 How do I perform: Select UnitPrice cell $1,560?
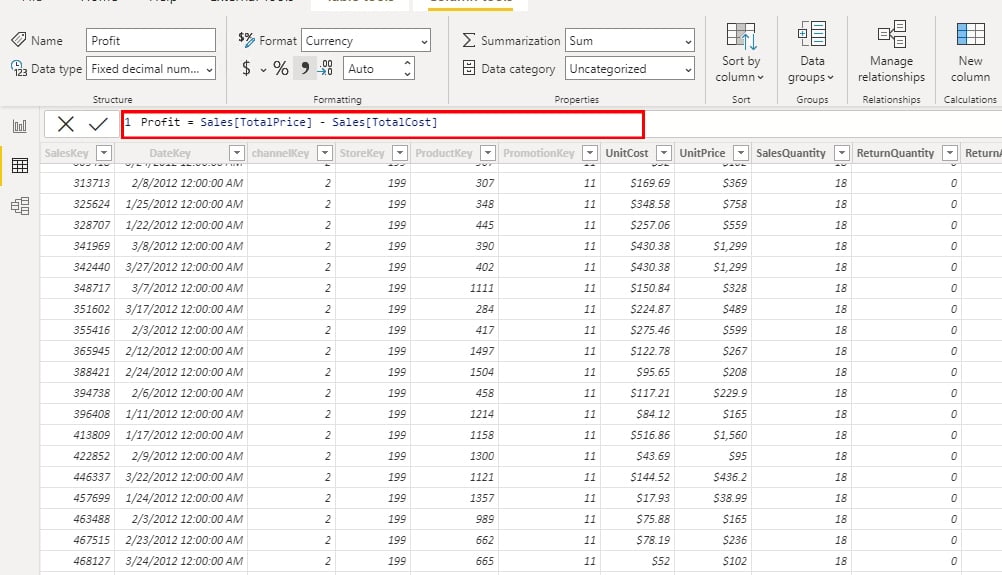tap(713, 435)
